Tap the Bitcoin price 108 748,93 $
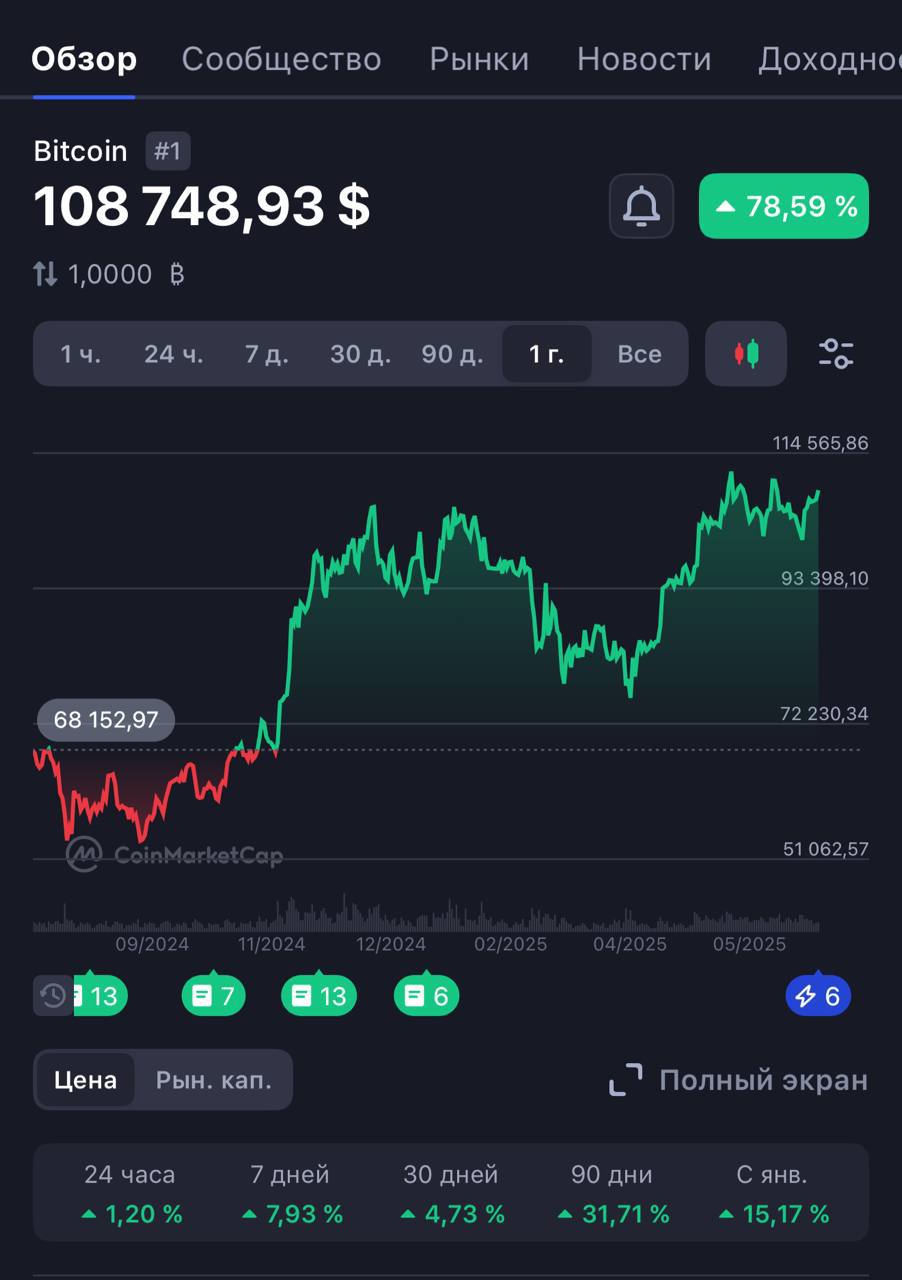Image resolution: width=902 pixels, height=1280 pixels. tap(202, 206)
